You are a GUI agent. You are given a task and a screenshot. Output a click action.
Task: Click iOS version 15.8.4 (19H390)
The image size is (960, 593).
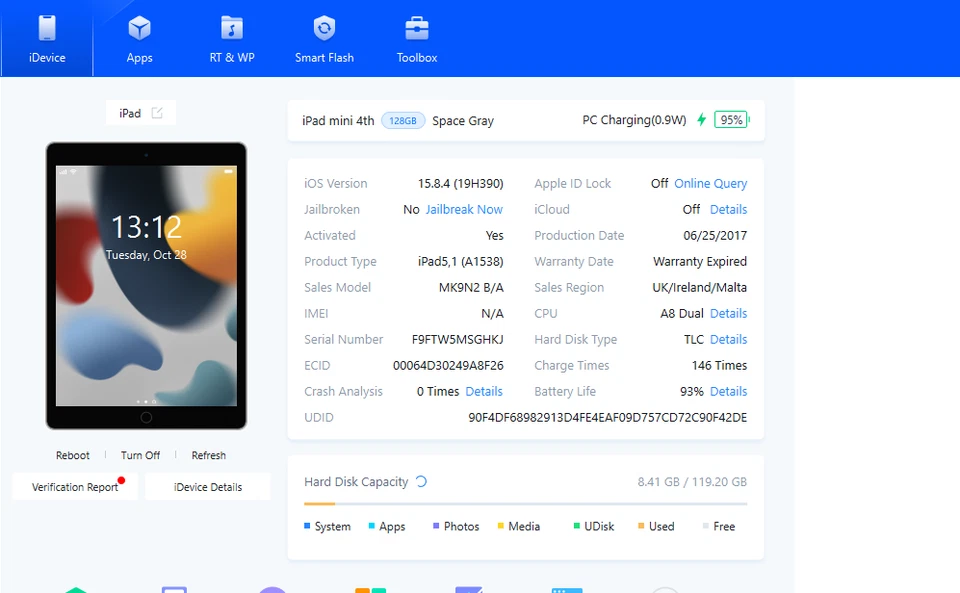(x=460, y=184)
